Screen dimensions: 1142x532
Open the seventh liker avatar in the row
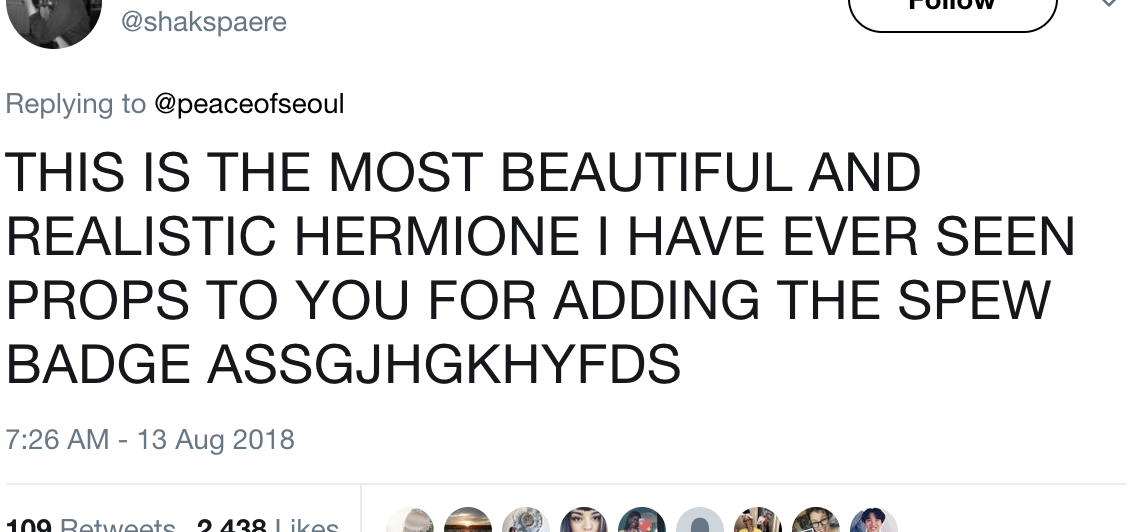coord(758,522)
